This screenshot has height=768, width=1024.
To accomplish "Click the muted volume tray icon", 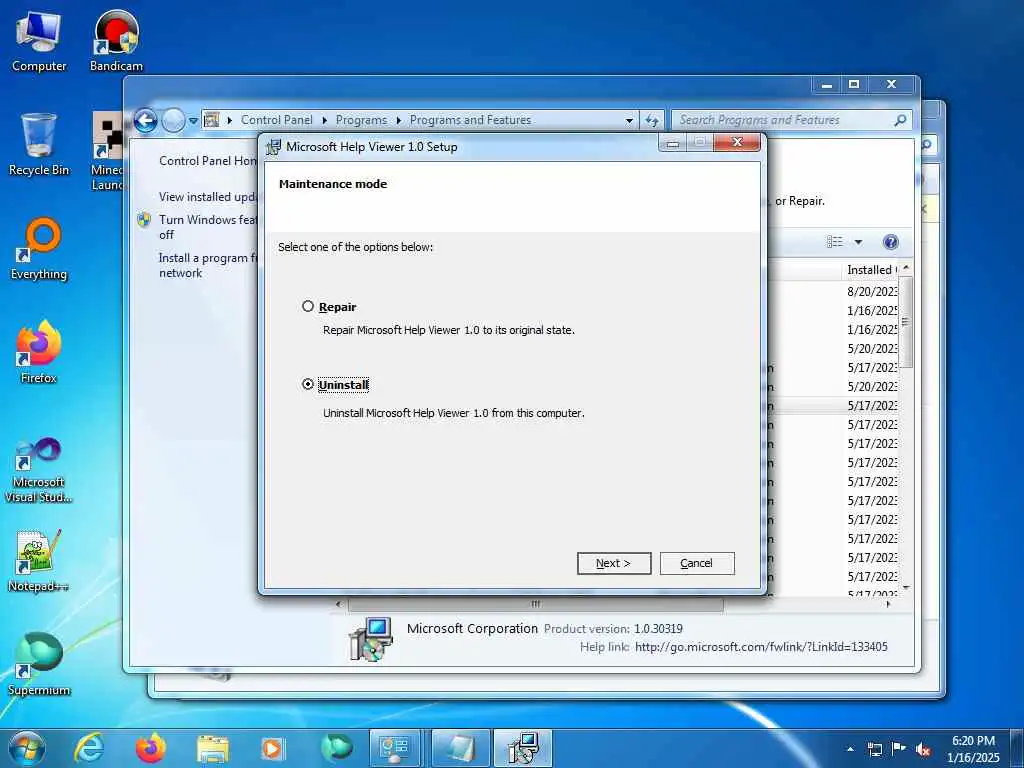I will click(x=923, y=749).
